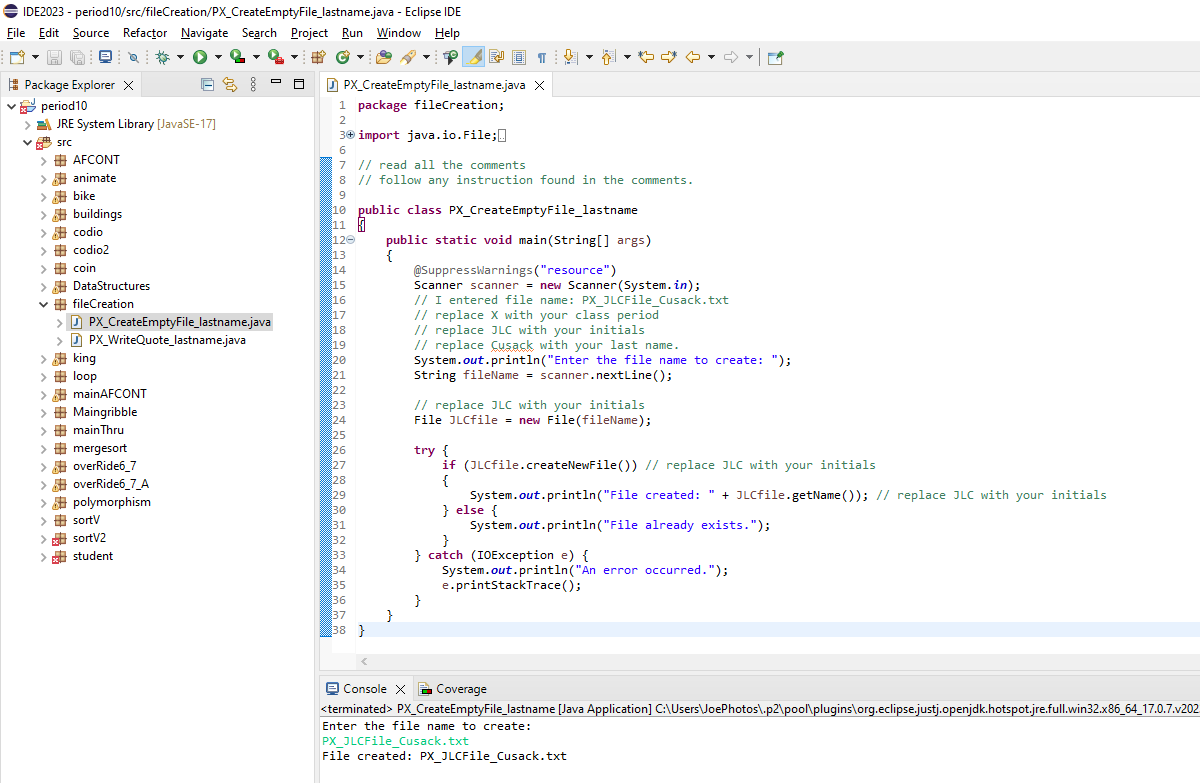The height and width of the screenshot is (783, 1200).
Task: Toggle Show Whitespace Characters pilcrow button
Action: click(x=542, y=58)
